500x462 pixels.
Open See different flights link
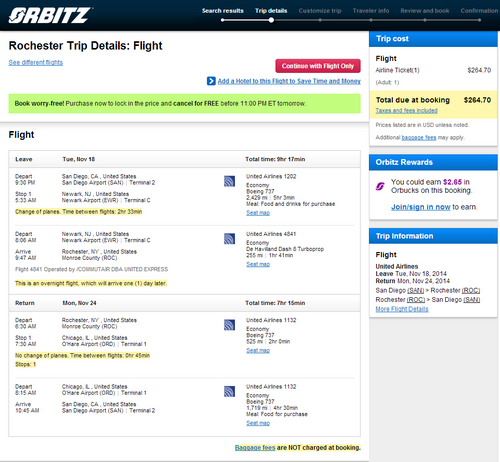(x=36, y=62)
